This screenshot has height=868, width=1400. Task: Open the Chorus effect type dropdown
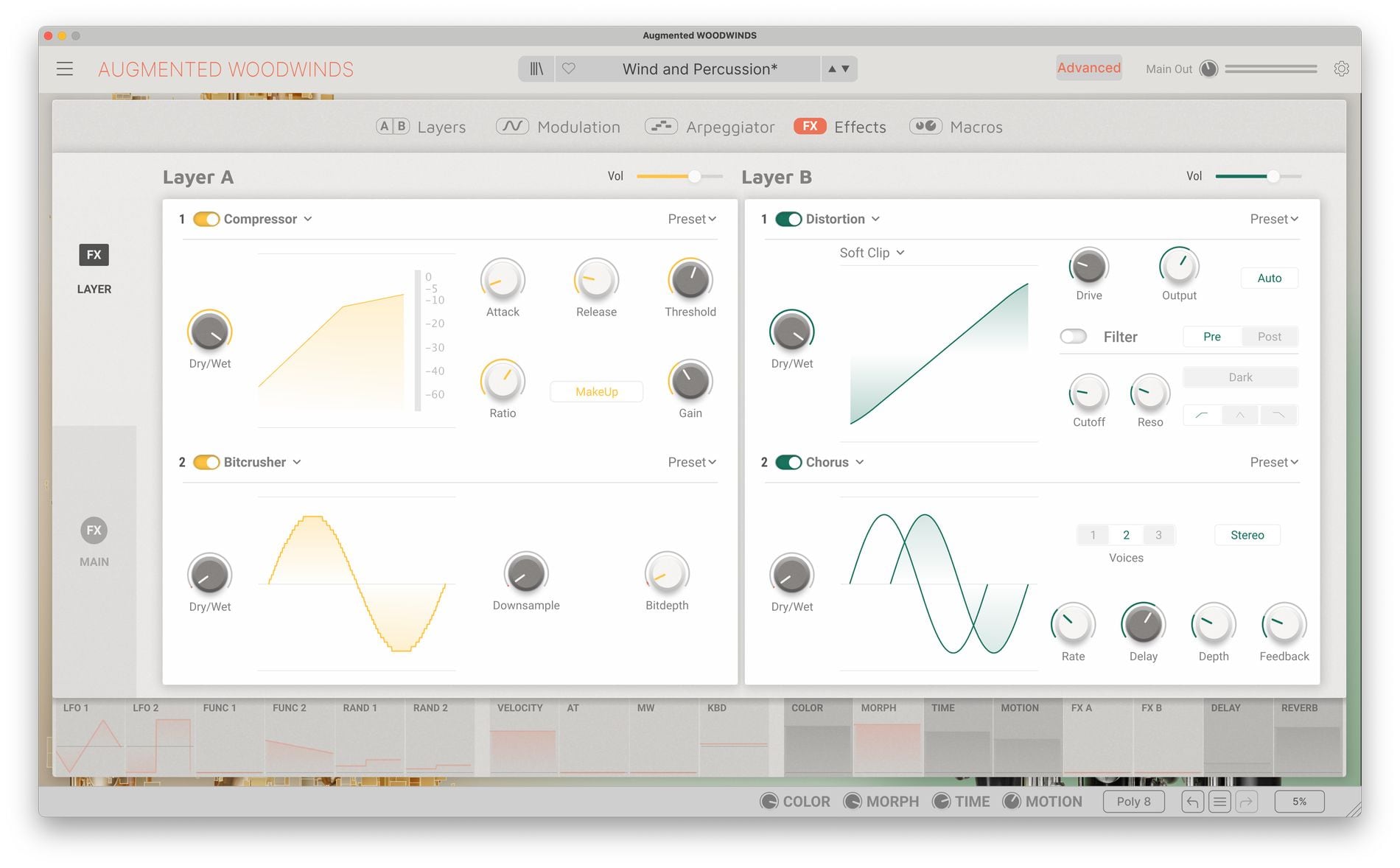(x=835, y=462)
